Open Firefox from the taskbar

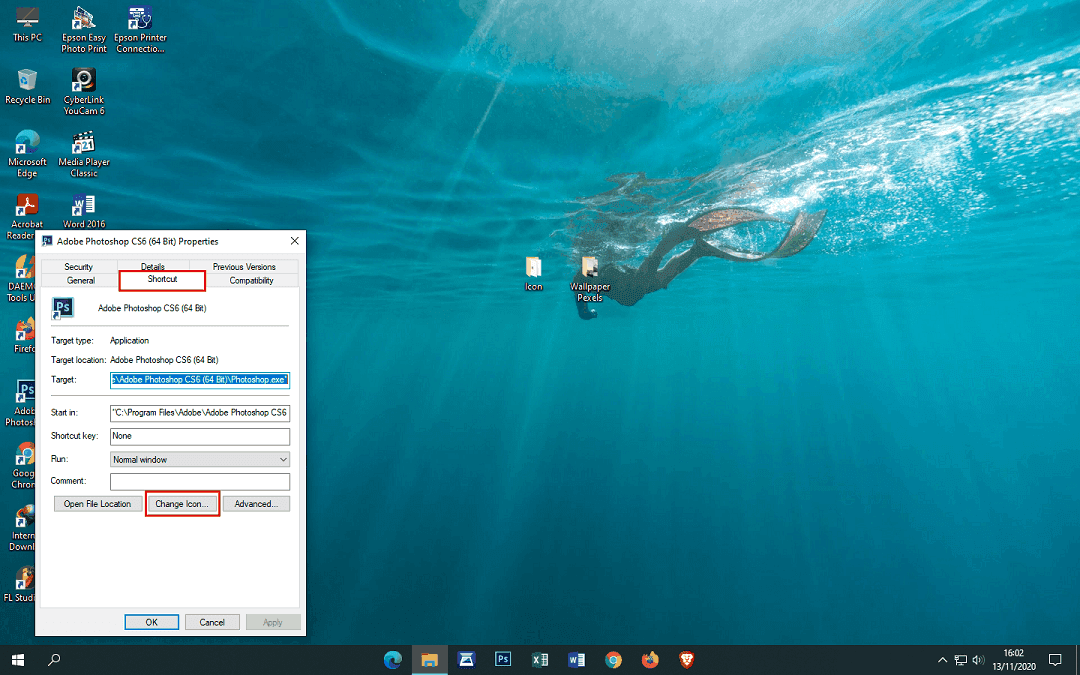point(650,660)
